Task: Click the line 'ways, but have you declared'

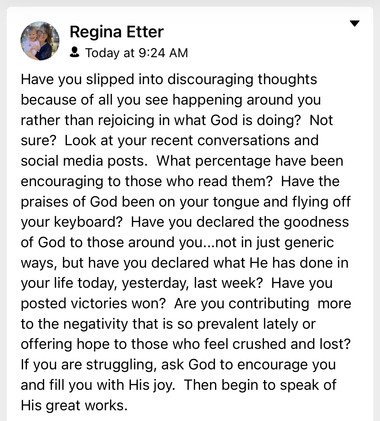Action: point(185,263)
